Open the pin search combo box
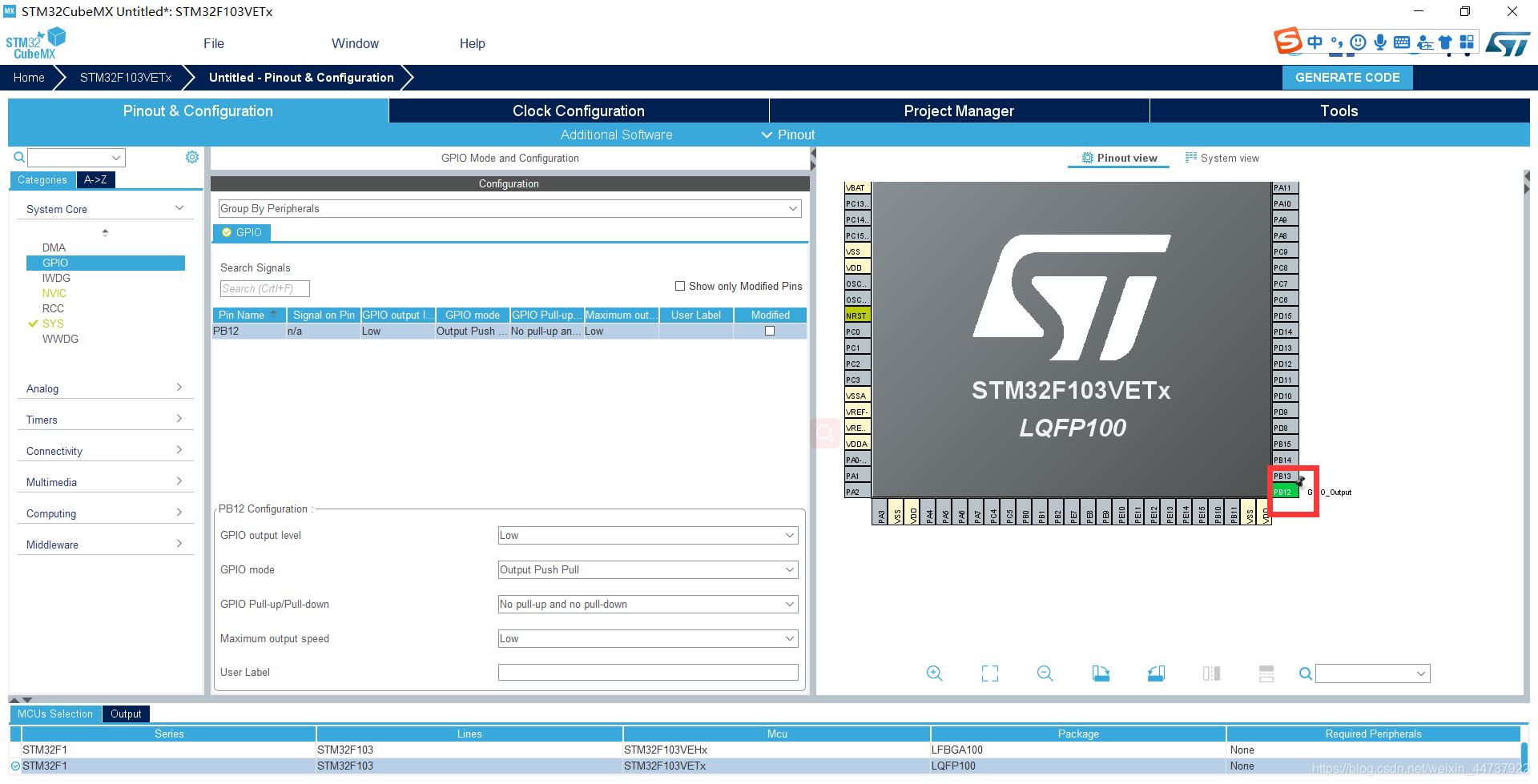 pos(1373,673)
